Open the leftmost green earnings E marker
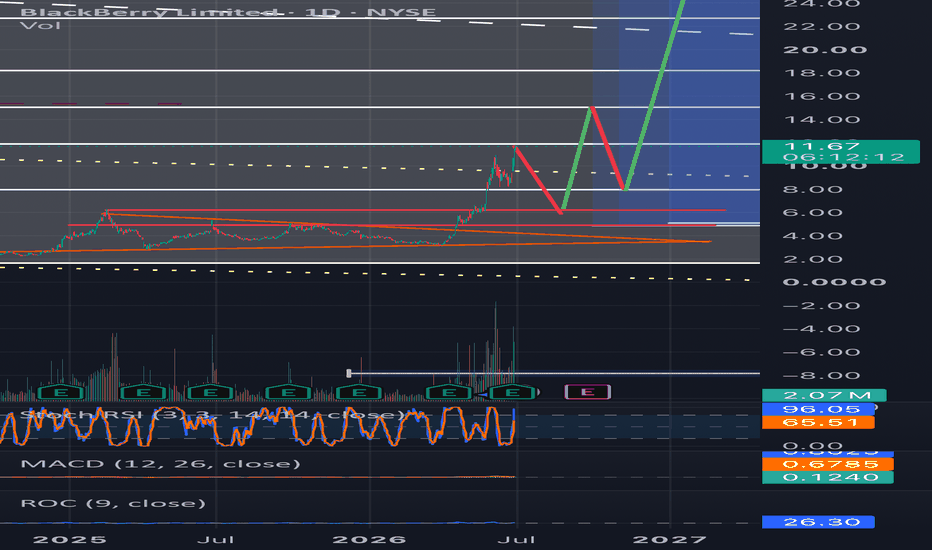The width and height of the screenshot is (932, 550). point(61,392)
